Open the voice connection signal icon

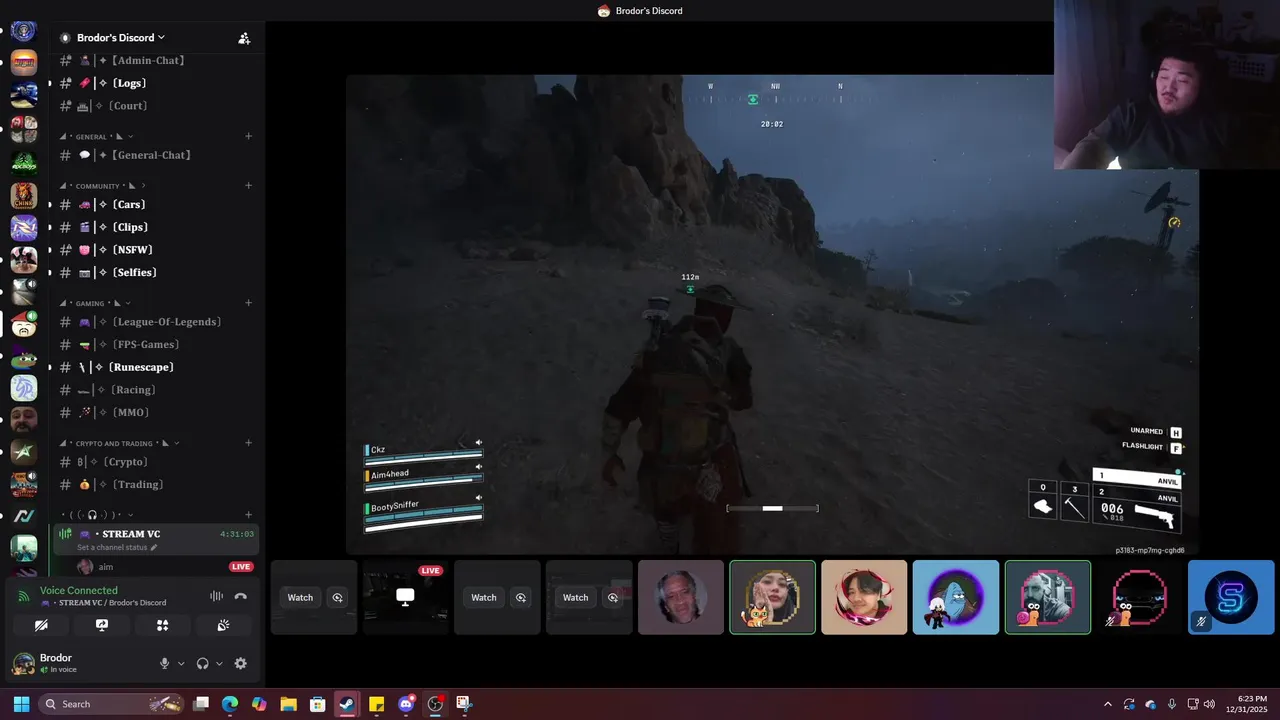click(x=23, y=596)
